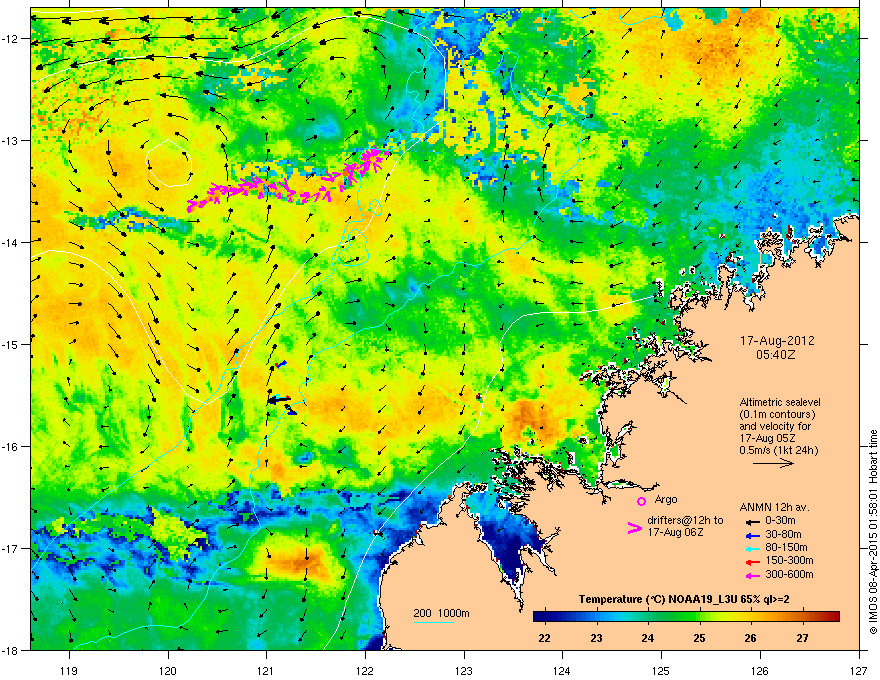Viewport: 880px width, 680px height.
Task: Select the magenta 300-600m arrow legend symbol
Action: 753,575
